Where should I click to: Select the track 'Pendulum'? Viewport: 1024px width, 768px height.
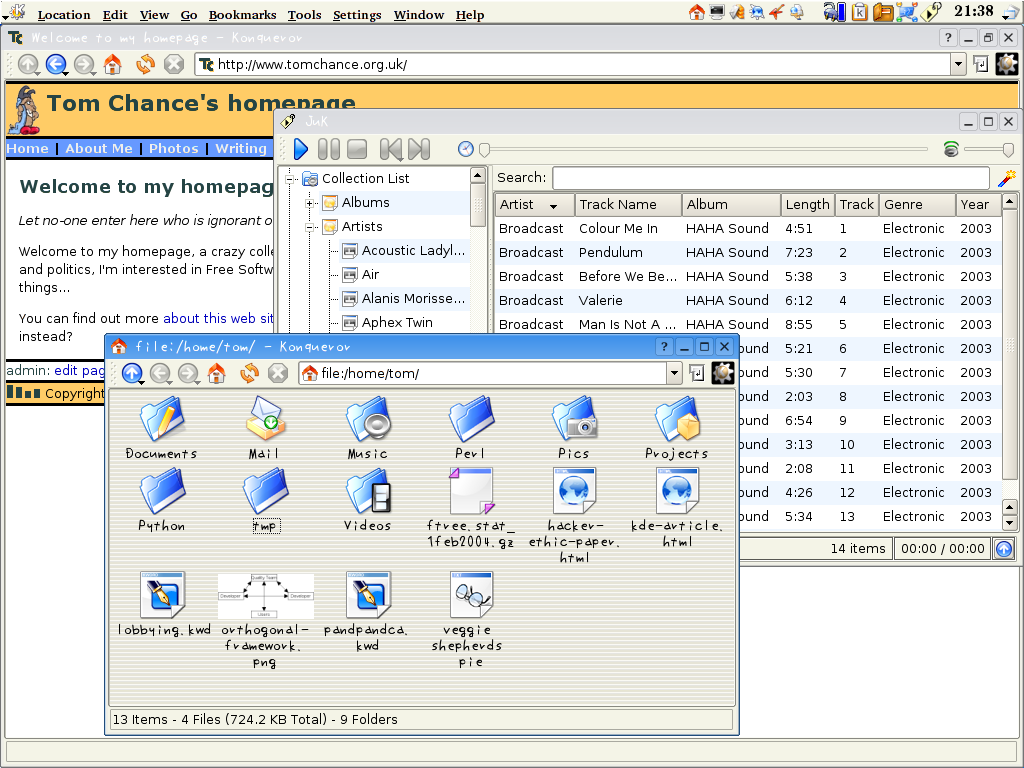[611, 252]
